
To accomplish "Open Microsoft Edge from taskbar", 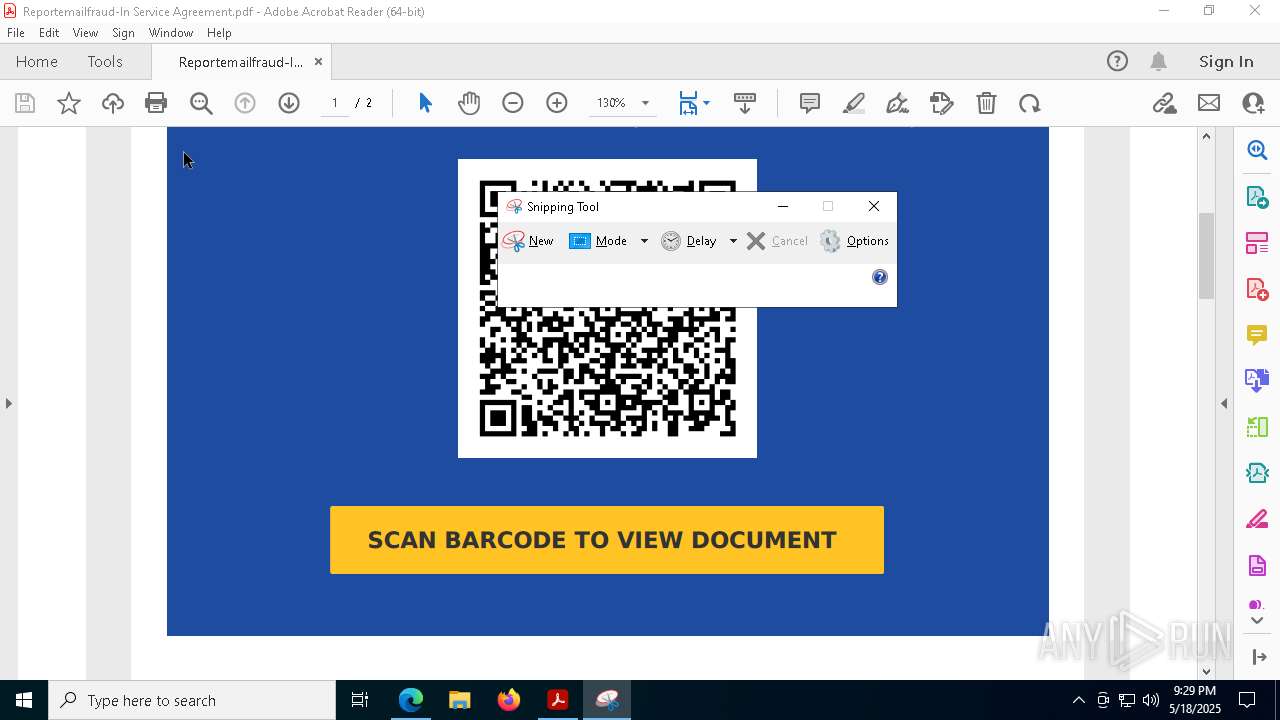I will coord(411,700).
